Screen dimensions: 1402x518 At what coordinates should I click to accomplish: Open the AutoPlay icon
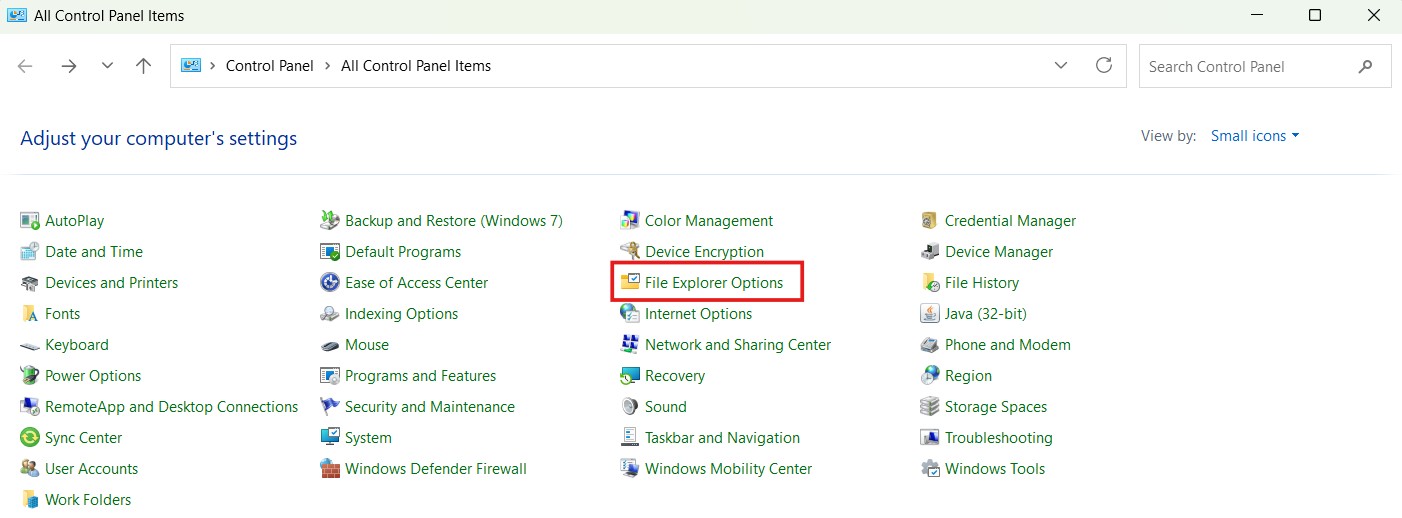[x=29, y=221]
